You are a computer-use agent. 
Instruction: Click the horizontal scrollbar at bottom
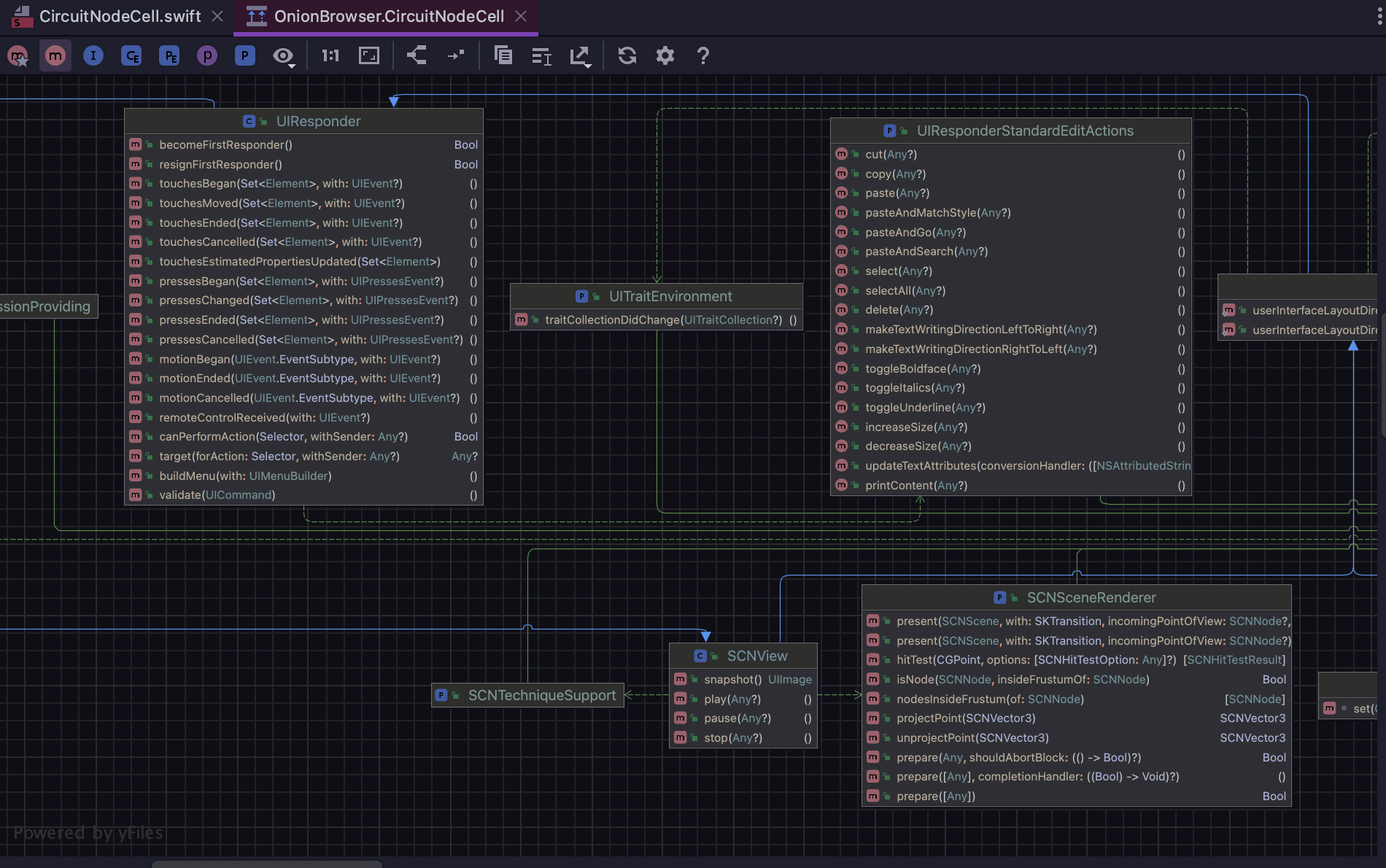267,864
